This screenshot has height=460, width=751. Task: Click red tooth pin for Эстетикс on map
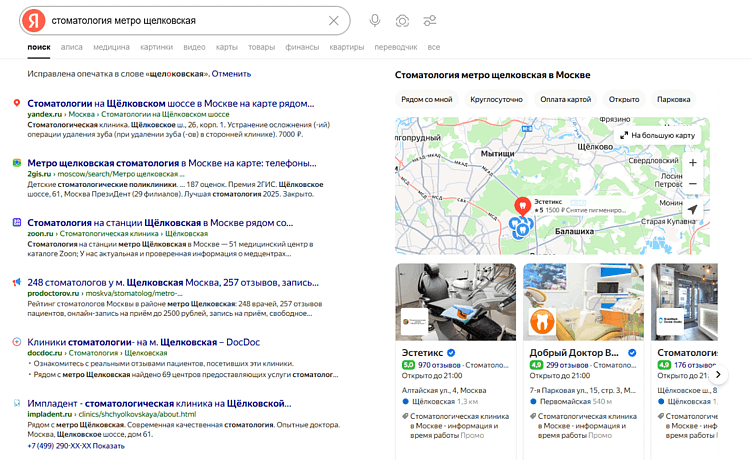(x=523, y=207)
